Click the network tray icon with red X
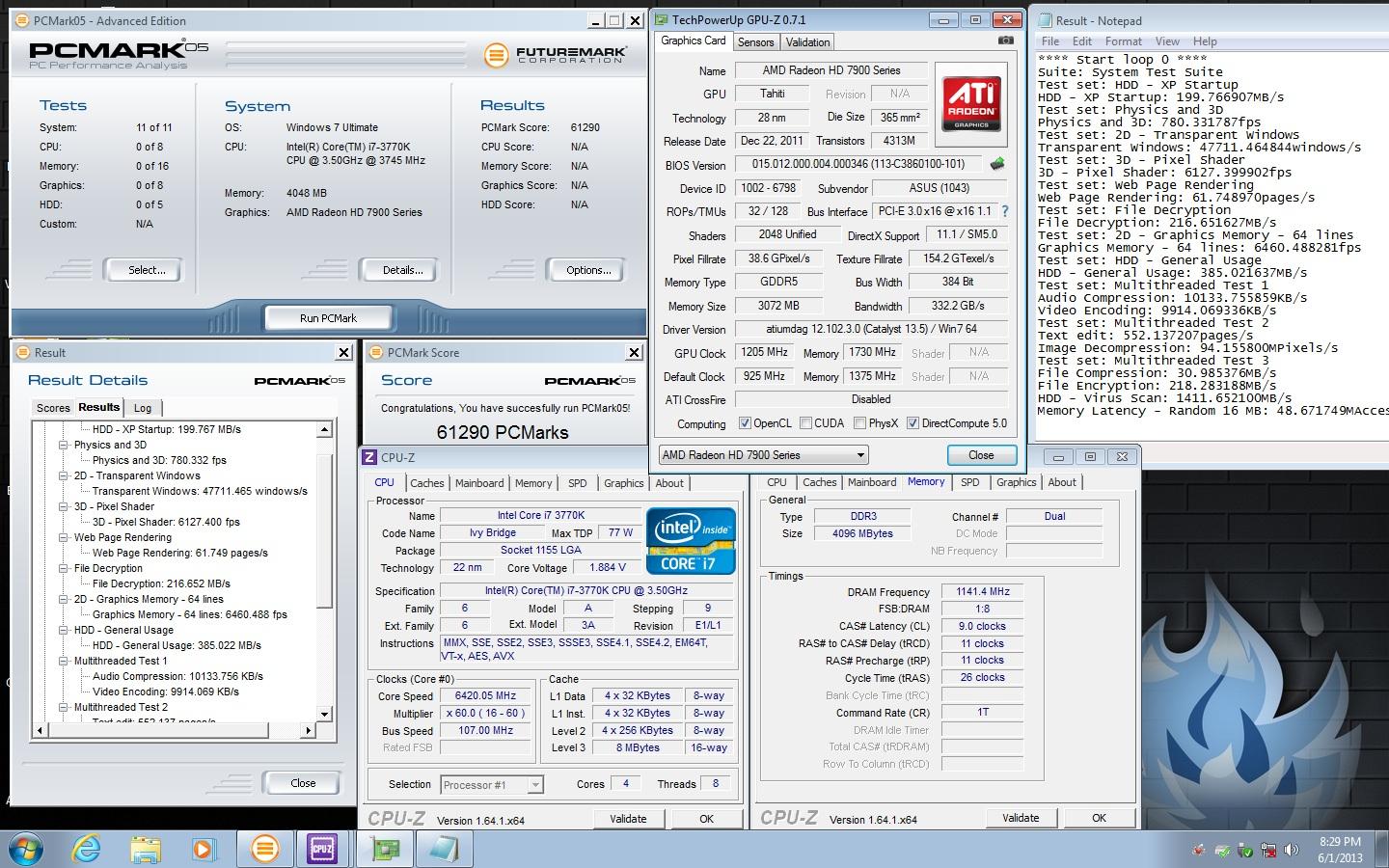 pyautogui.click(x=1269, y=851)
